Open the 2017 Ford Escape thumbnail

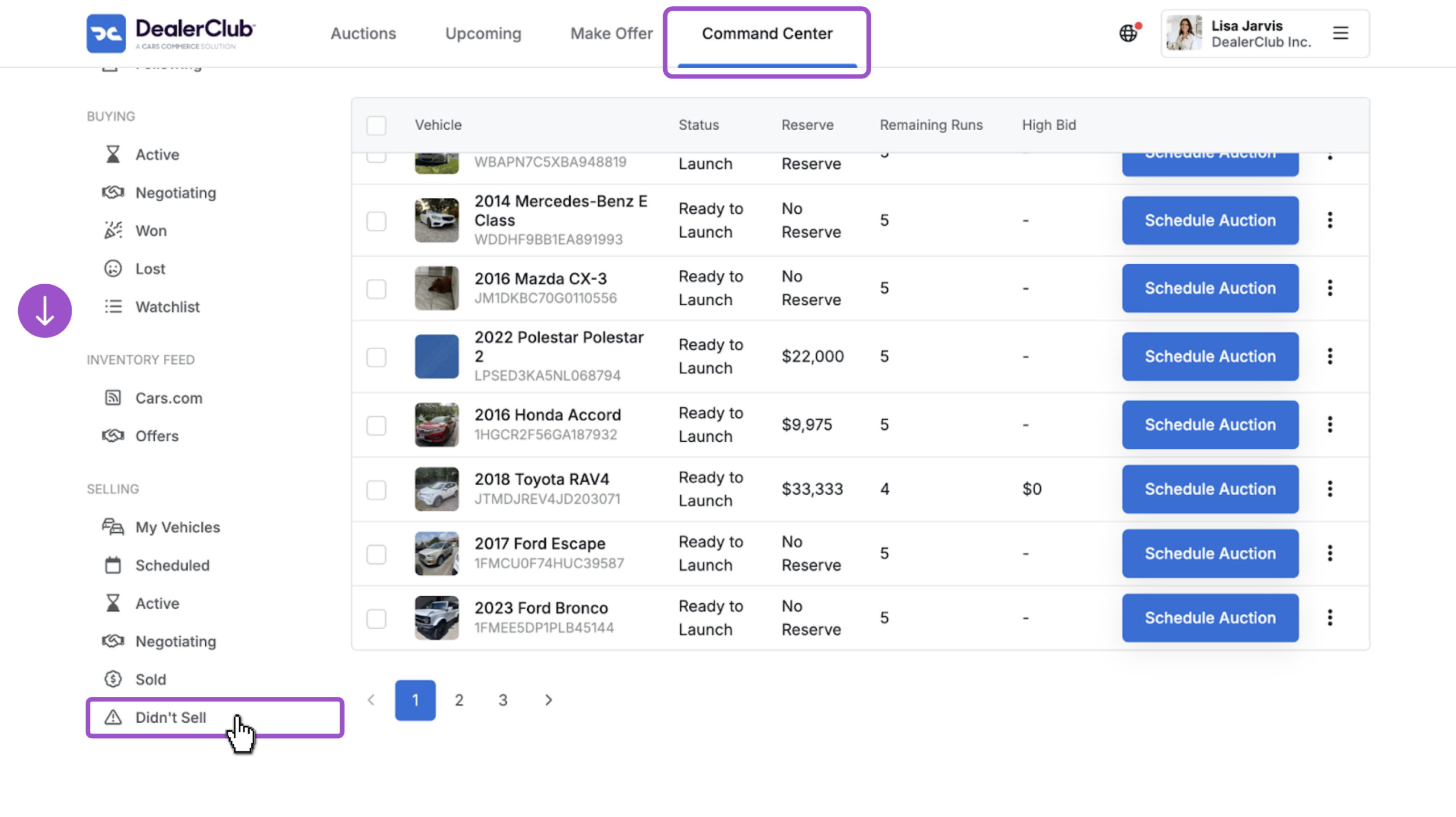436,553
